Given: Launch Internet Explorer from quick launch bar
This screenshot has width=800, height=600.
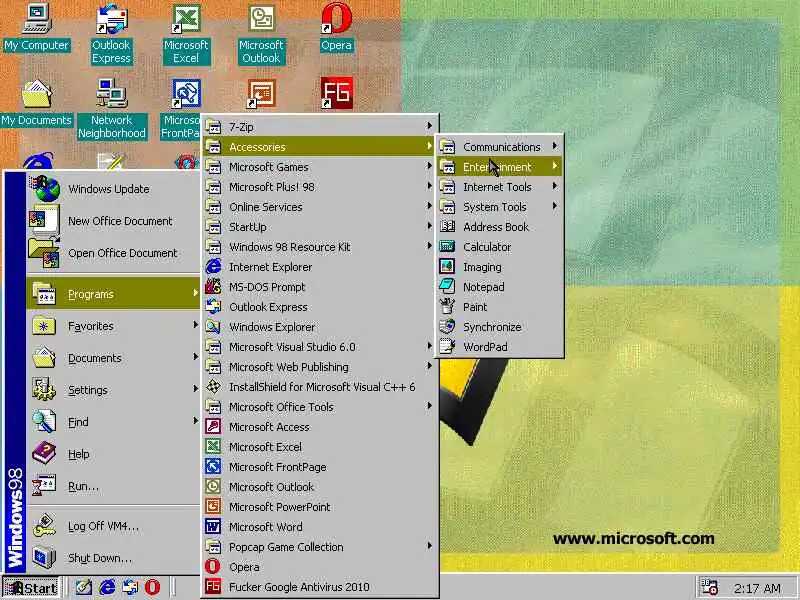Looking at the screenshot, I should (107, 588).
